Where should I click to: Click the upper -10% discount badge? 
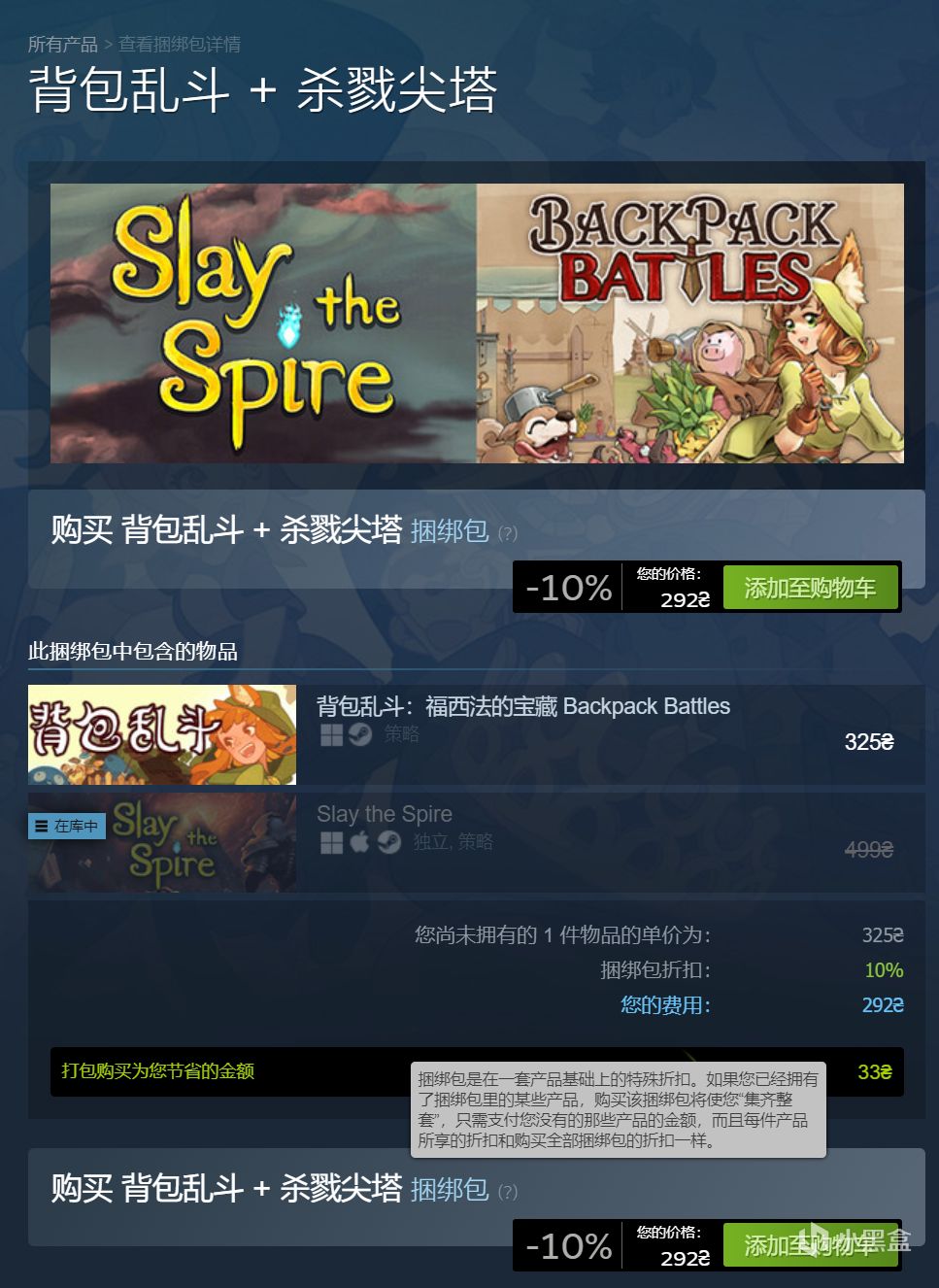568,588
